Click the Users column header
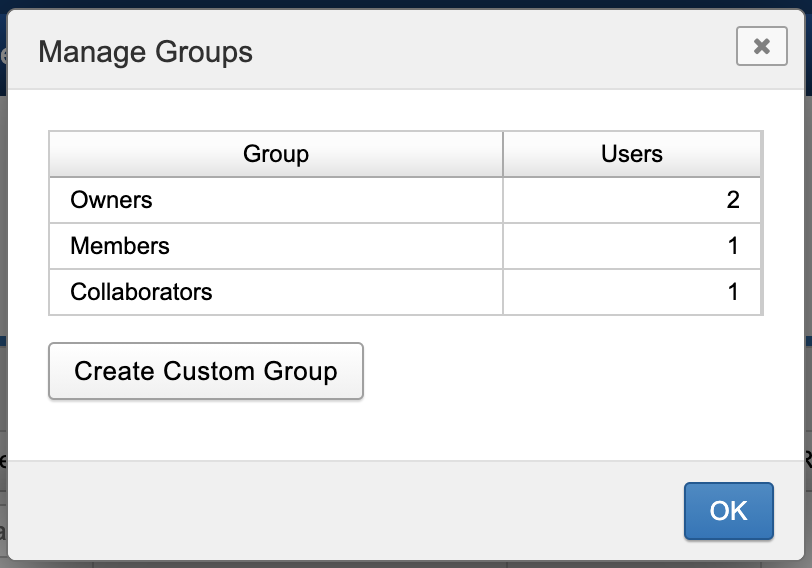Viewport: 812px width, 568px height. [631, 154]
